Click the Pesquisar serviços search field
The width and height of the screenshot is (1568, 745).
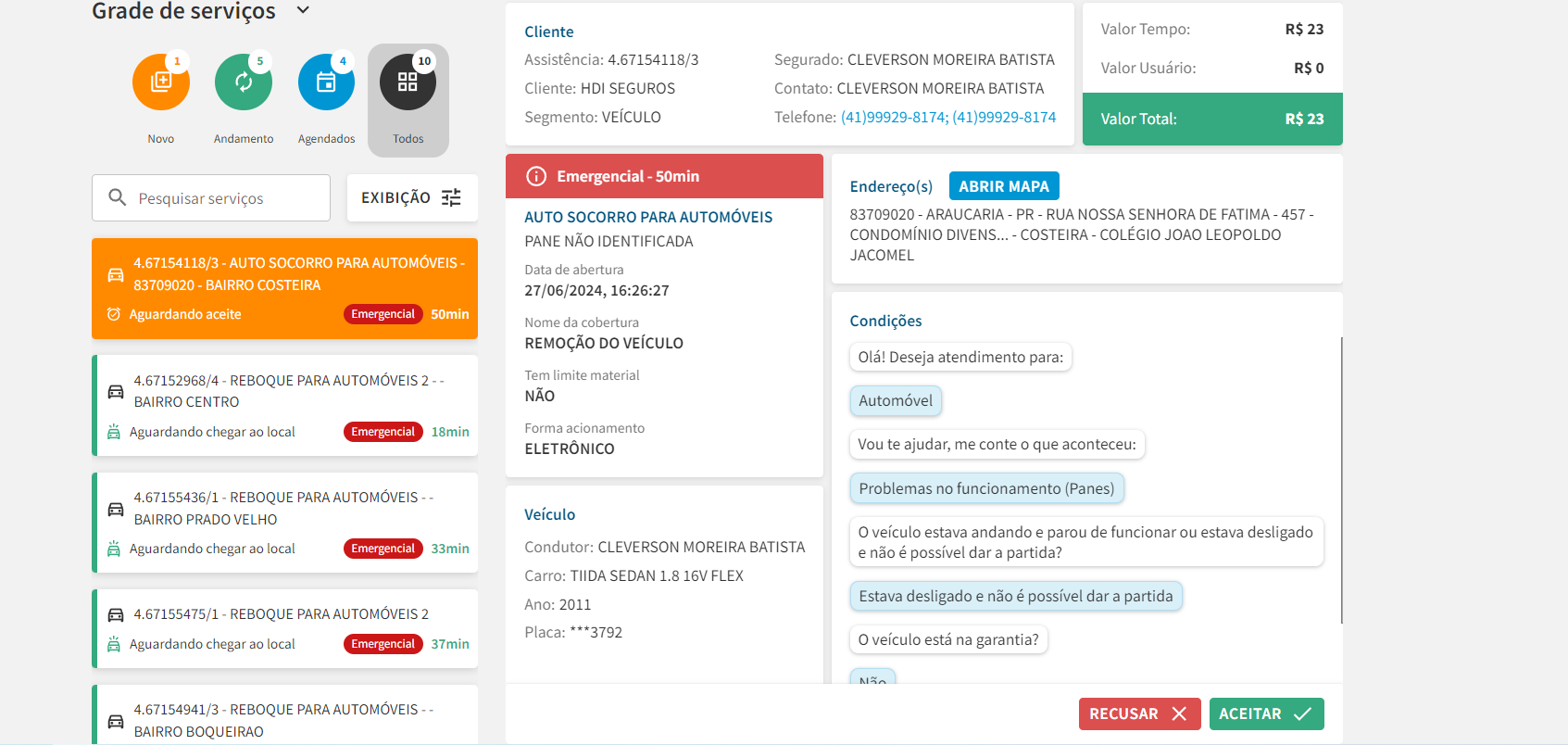[211, 197]
